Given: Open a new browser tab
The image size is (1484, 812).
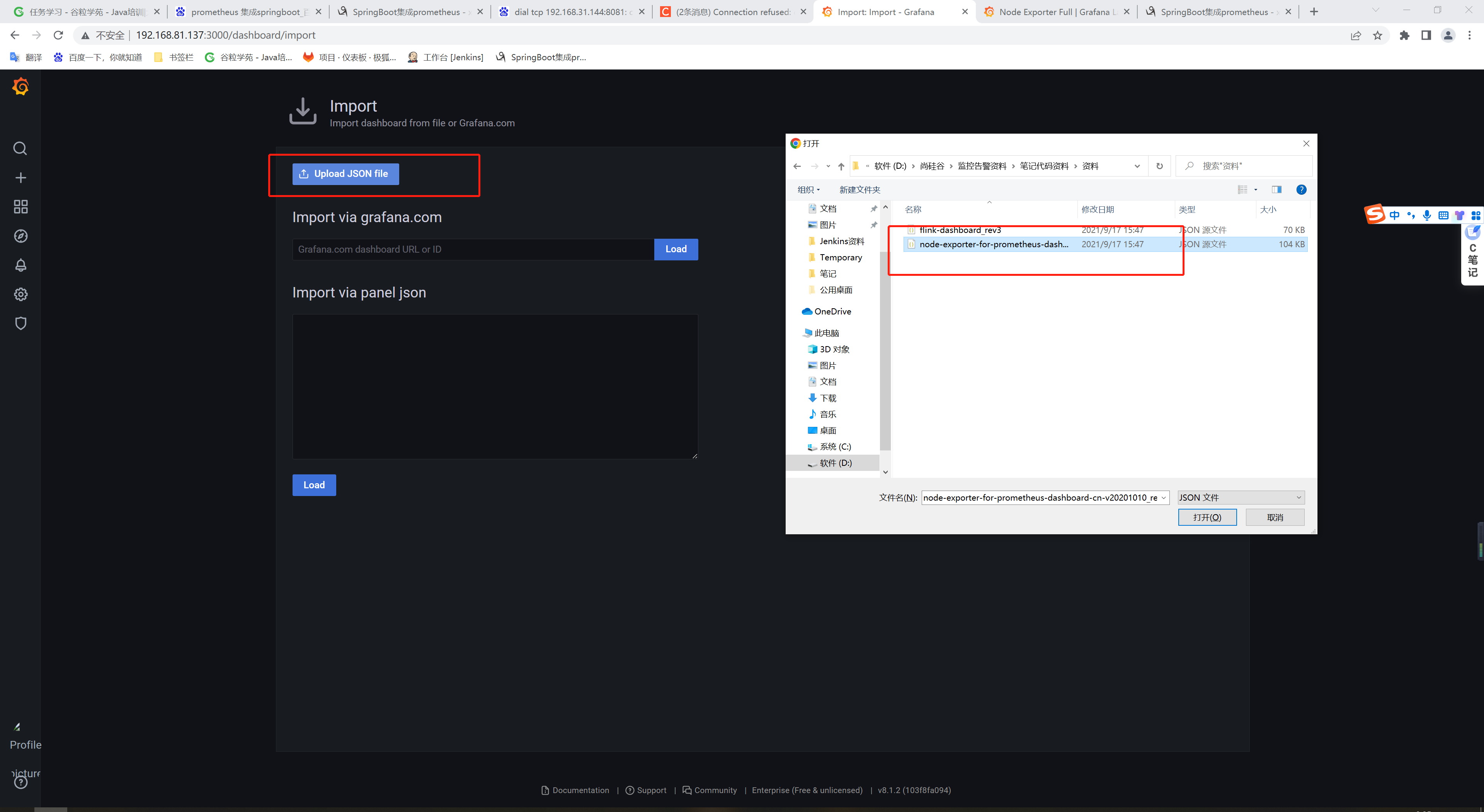Looking at the screenshot, I should [1314, 12].
